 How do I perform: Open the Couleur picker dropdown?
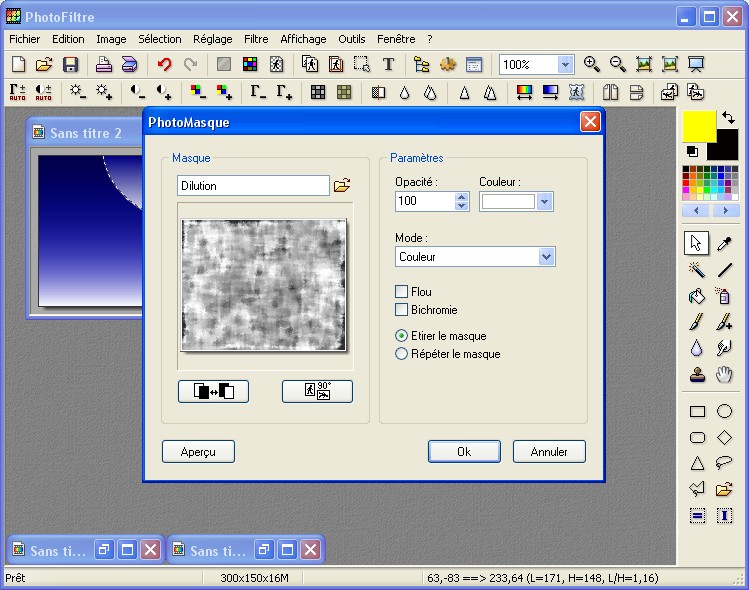[x=544, y=202]
